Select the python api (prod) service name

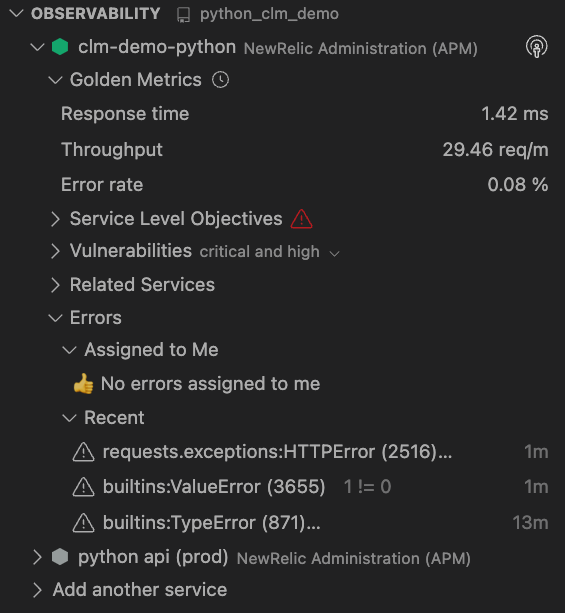[x=153, y=557]
